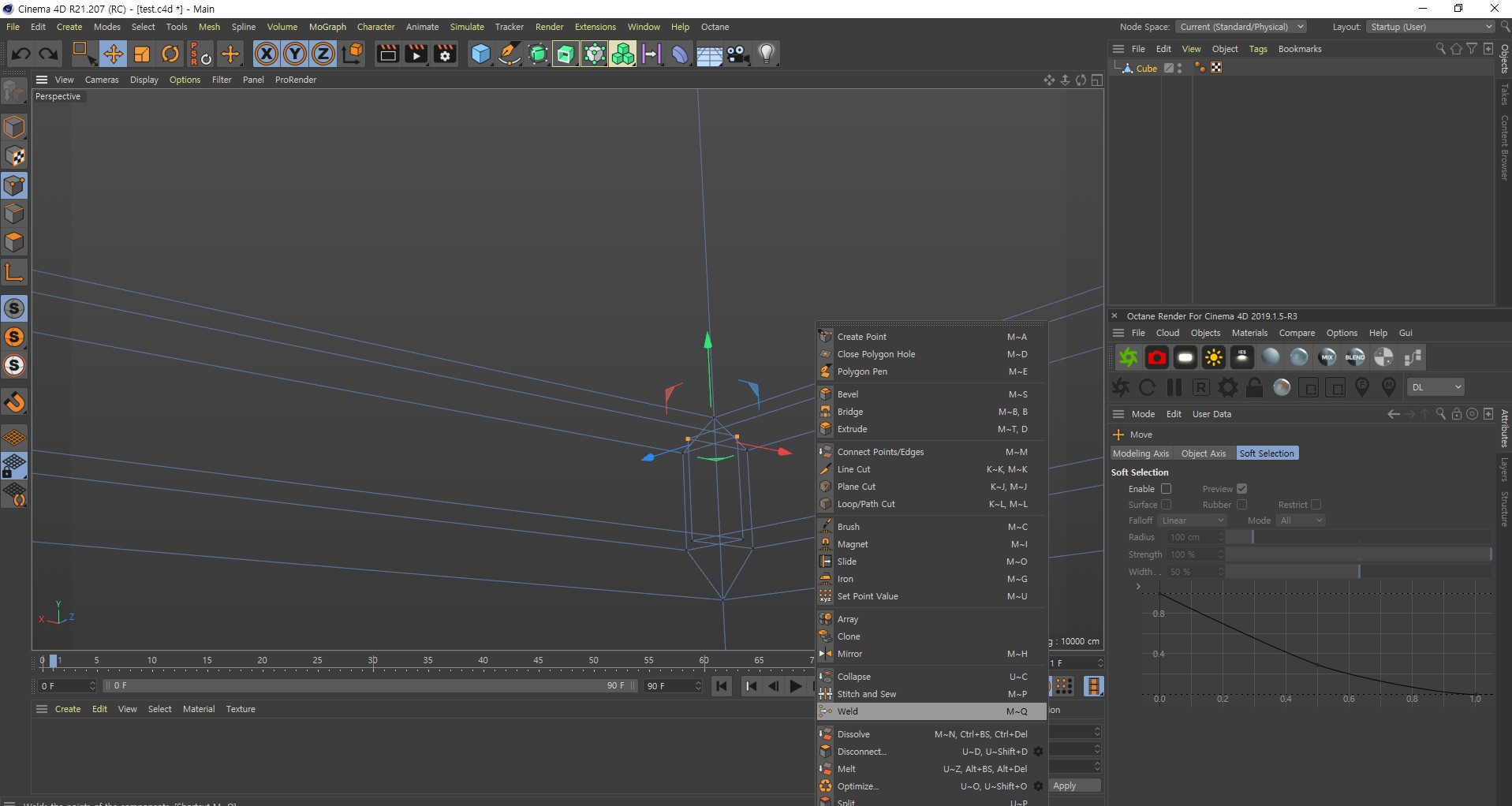
Task: Click Octane green gear Send Scene icon
Action: point(1128,357)
